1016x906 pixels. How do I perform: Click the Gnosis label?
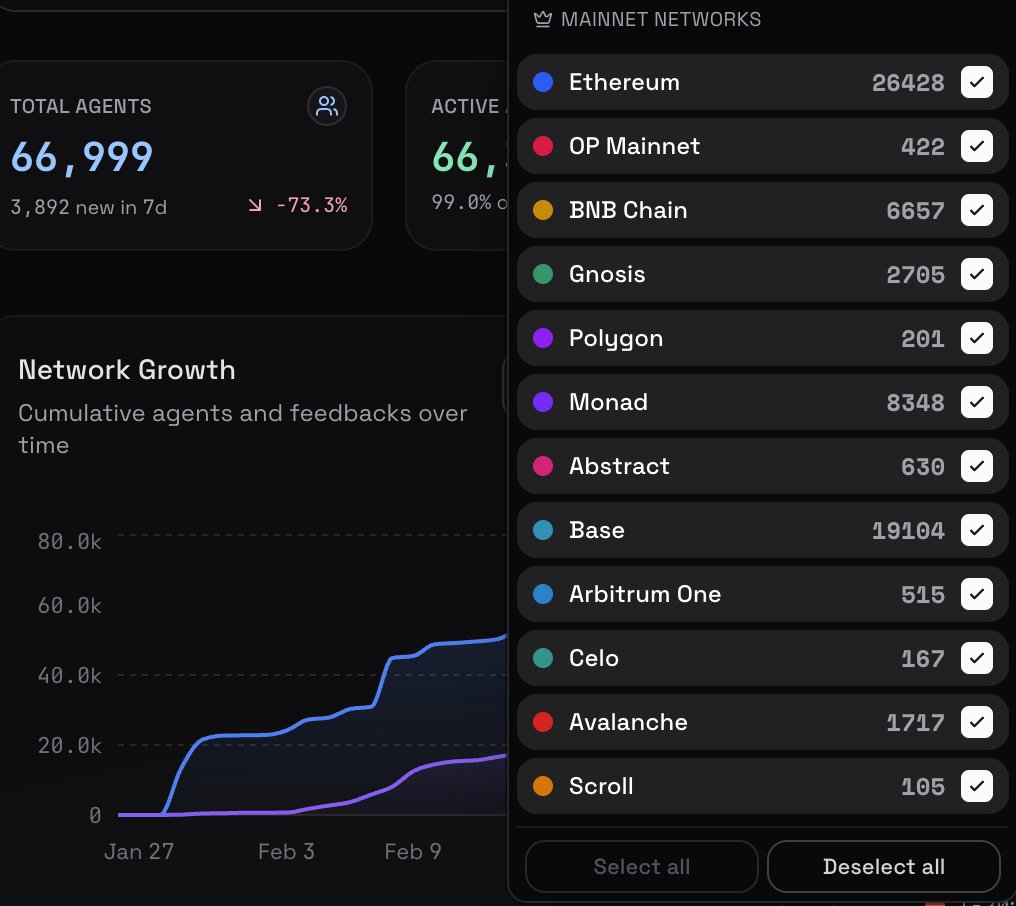tap(607, 274)
